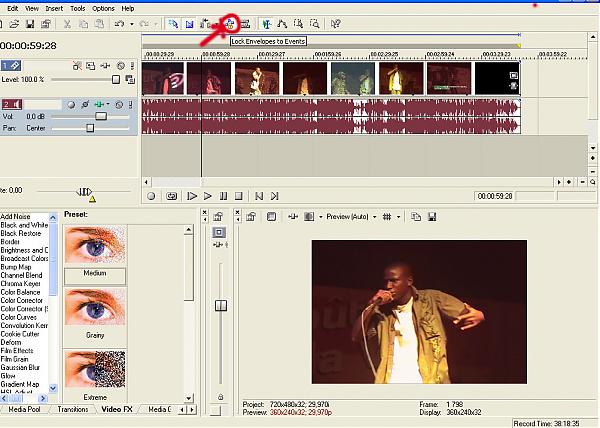Open Overlays grid dropdown arrow

[398, 217]
